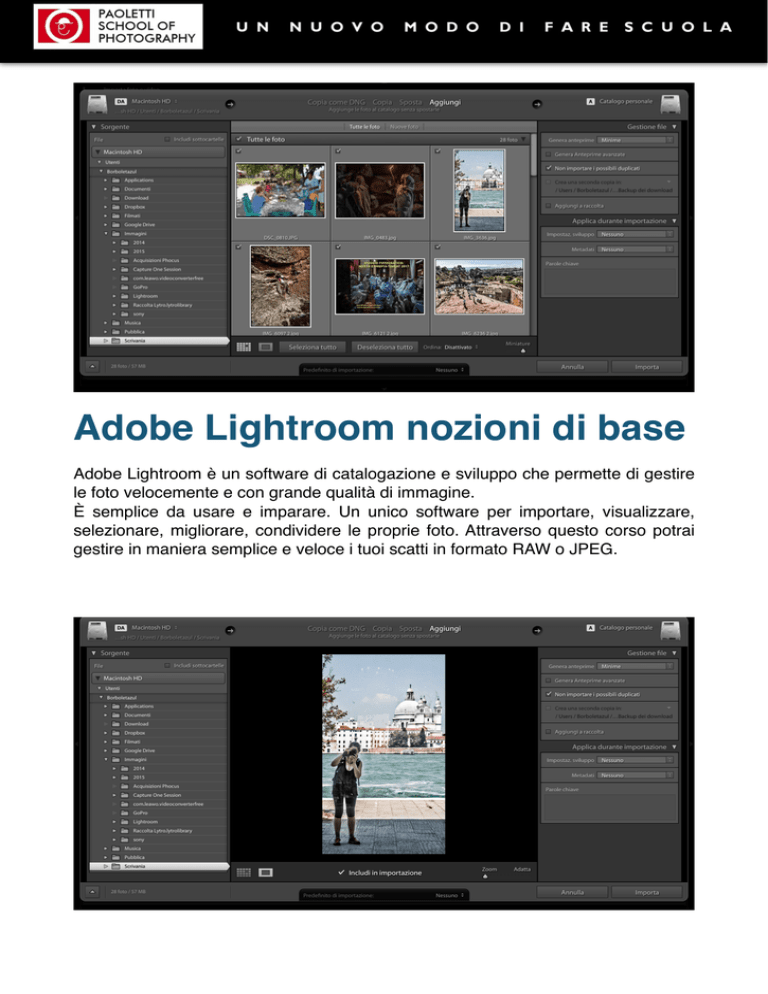This screenshot has height=994, width=768.
Task: Switch to the 'Tutte le foto' filter tab
Action: click(x=364, y=127)
